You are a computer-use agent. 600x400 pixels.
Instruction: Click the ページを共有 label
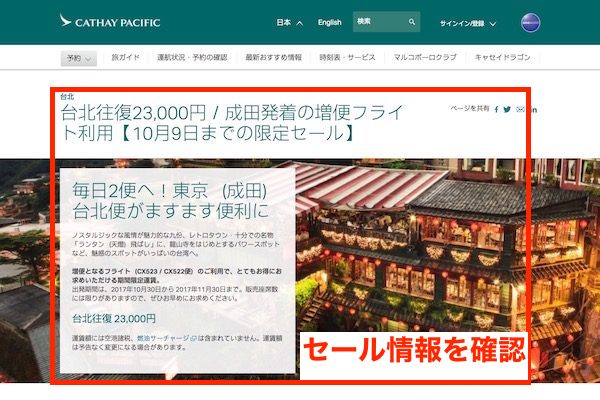[470, 108]
